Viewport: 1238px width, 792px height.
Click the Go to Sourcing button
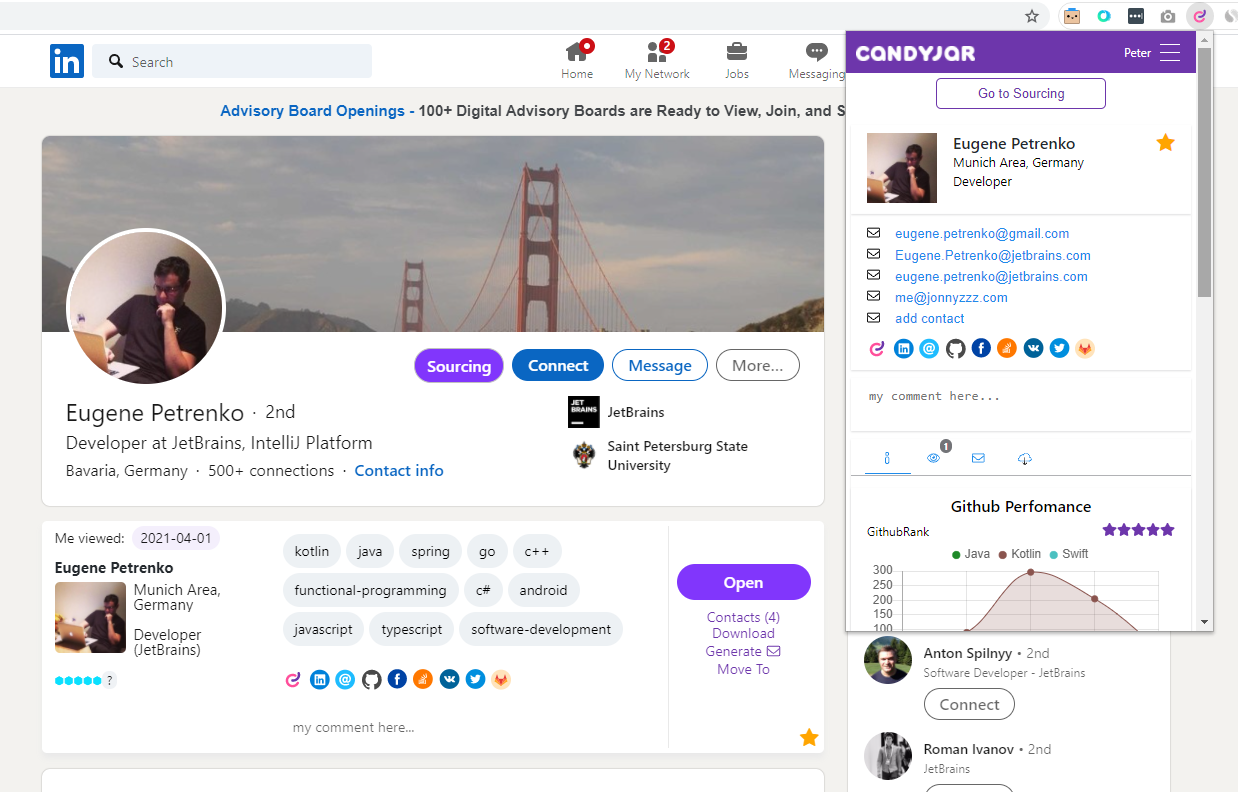(1021, 93)
